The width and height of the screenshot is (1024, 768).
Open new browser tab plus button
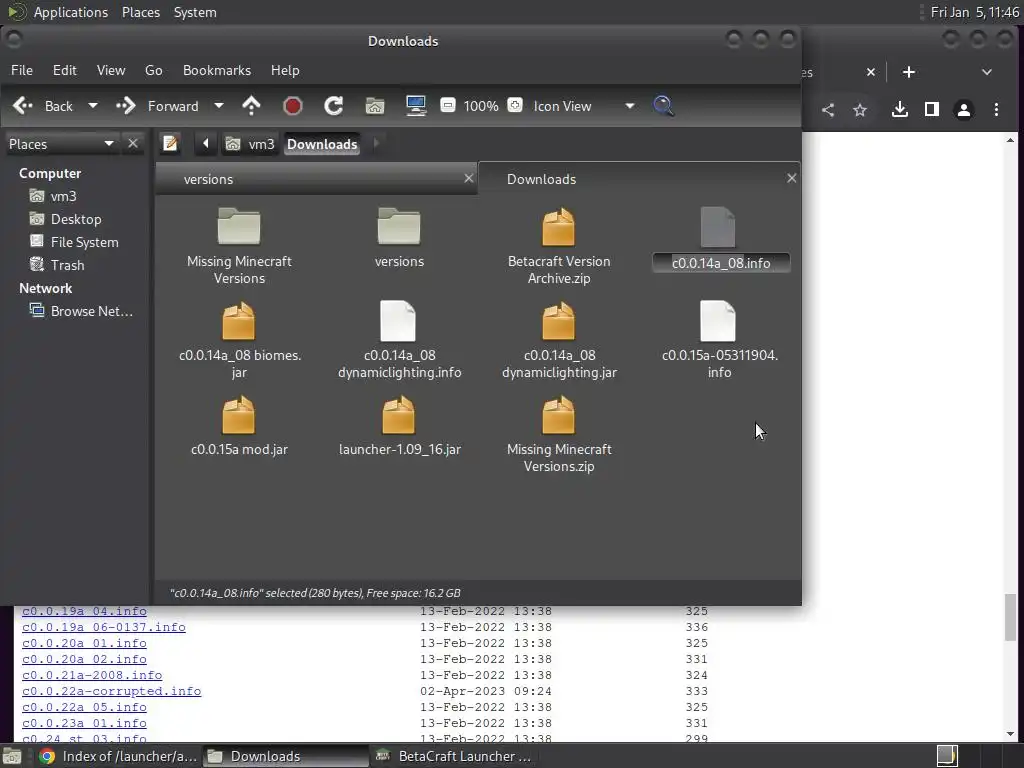[x=908, y=72]
